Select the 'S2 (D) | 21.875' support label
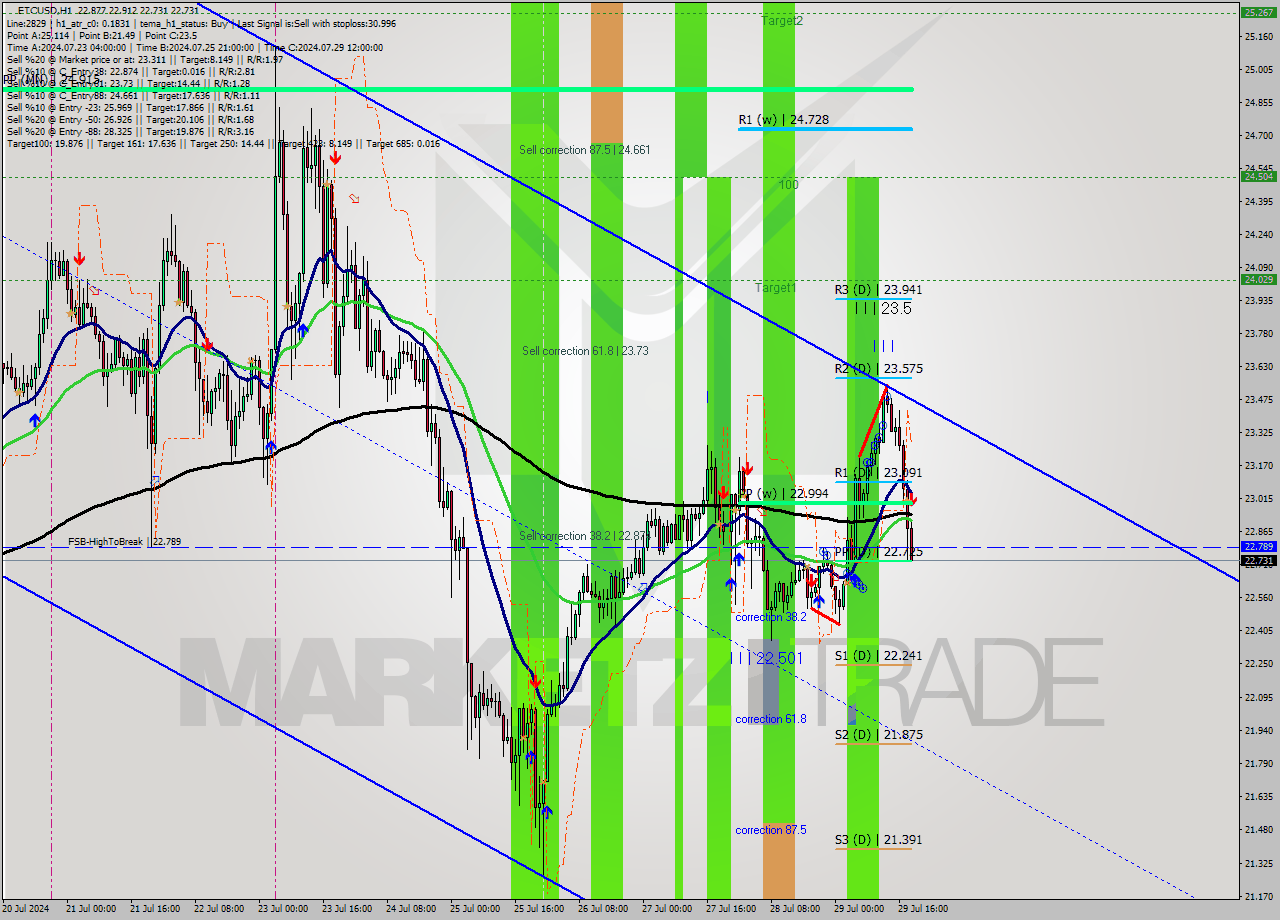The image size is (1280, 920). click(879, 735)
